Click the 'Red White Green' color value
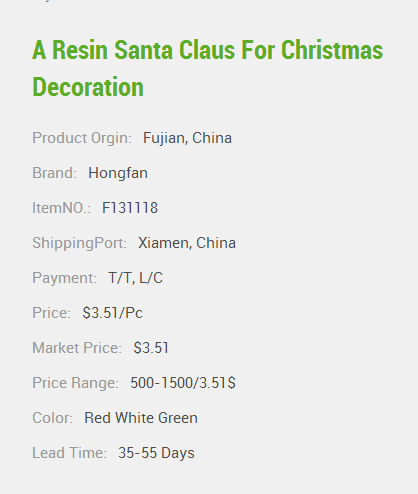 141,418
